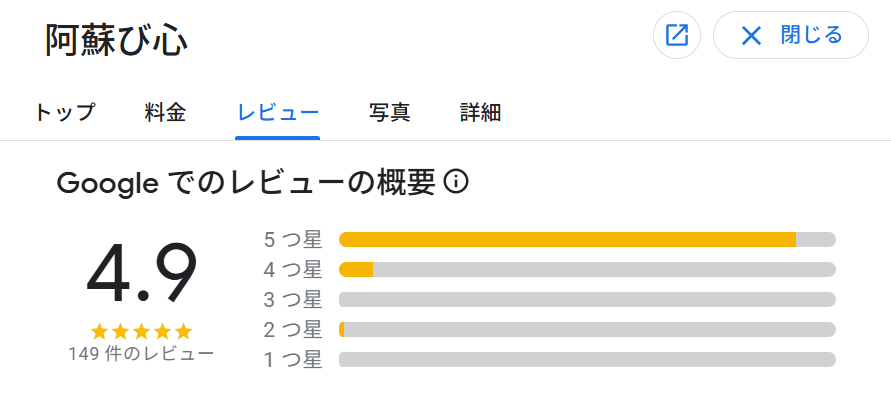Click the X icon in close button
Screen dimensions: 891x404
tap(751, 36)
